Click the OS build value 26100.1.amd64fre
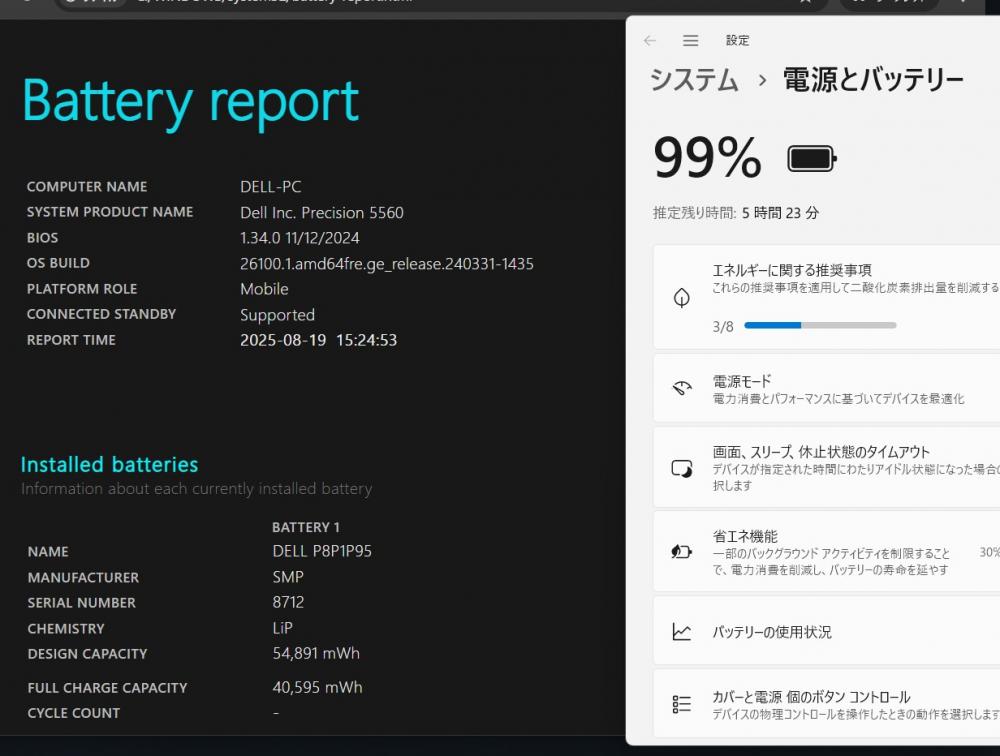 click(x=386, y=263)
